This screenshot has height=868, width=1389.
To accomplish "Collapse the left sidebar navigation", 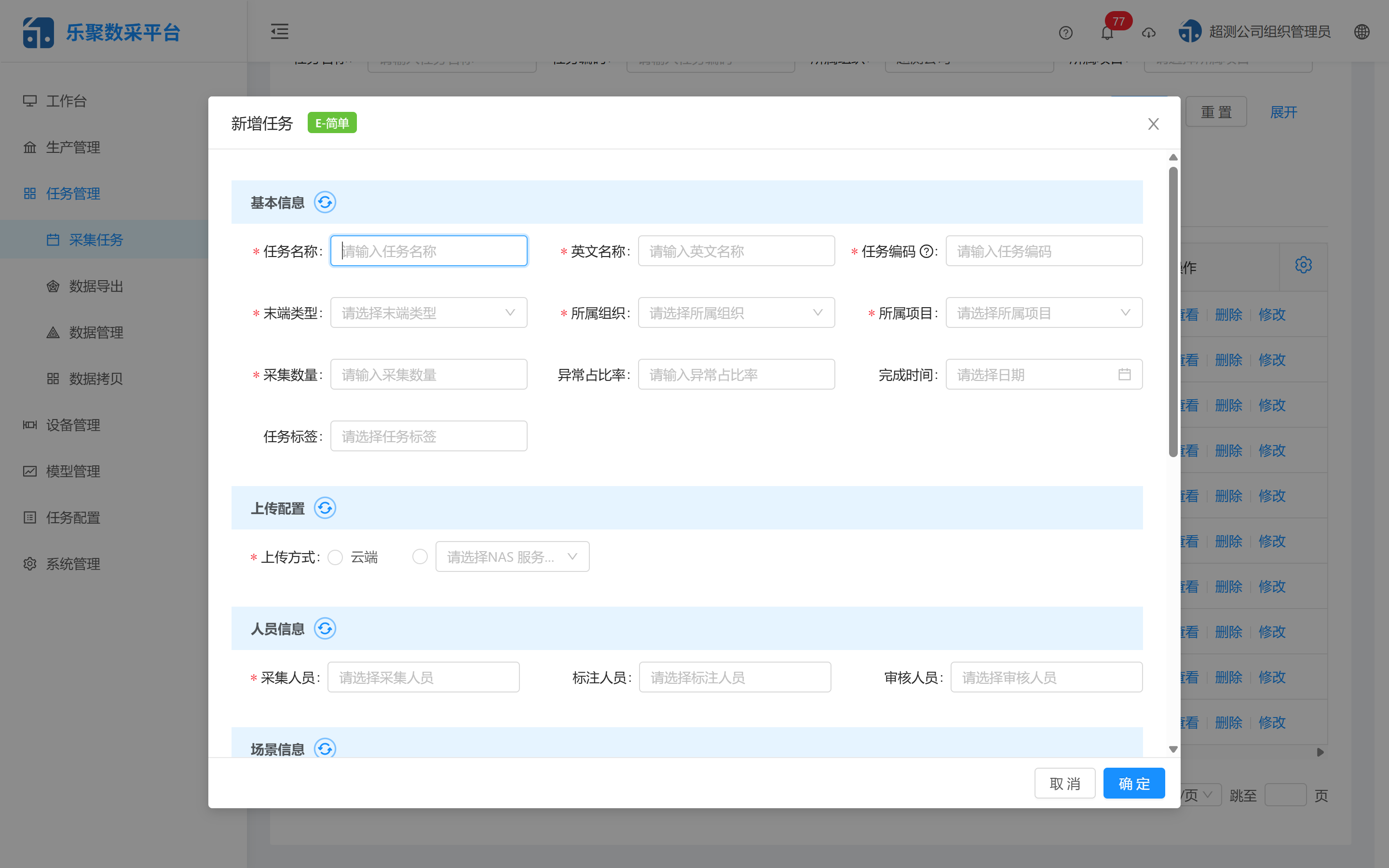I will 280,31.
